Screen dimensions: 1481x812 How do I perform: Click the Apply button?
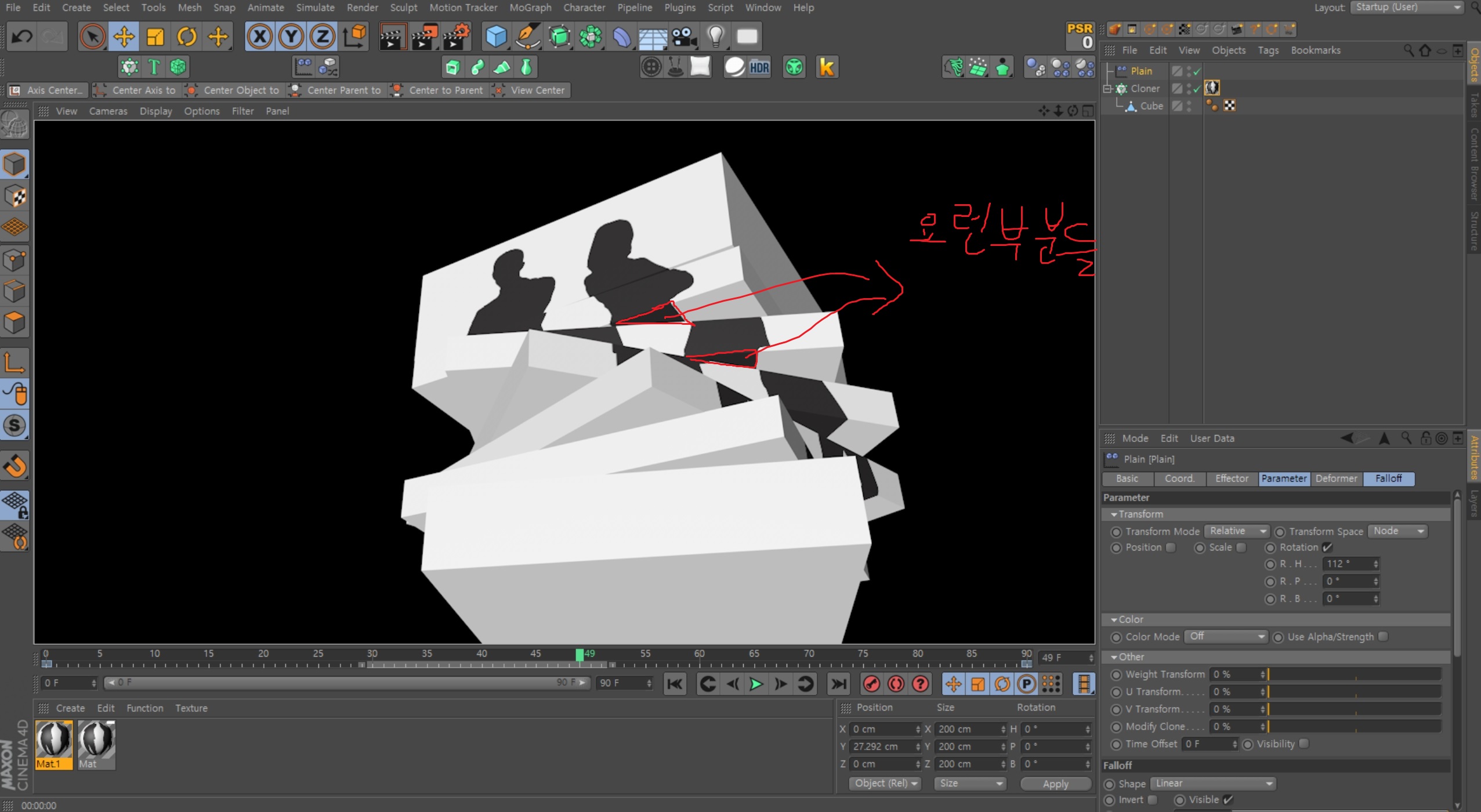click(x=1055, y=784)
